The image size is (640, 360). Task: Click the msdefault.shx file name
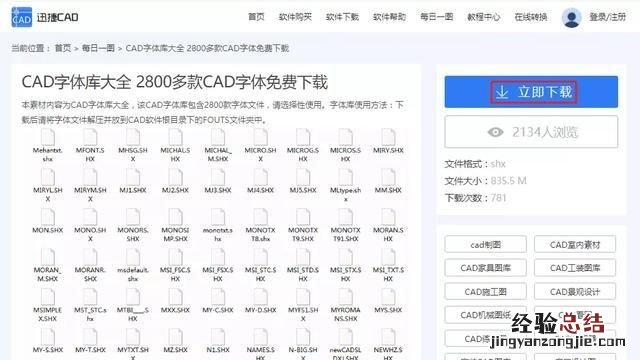point(133,274)
